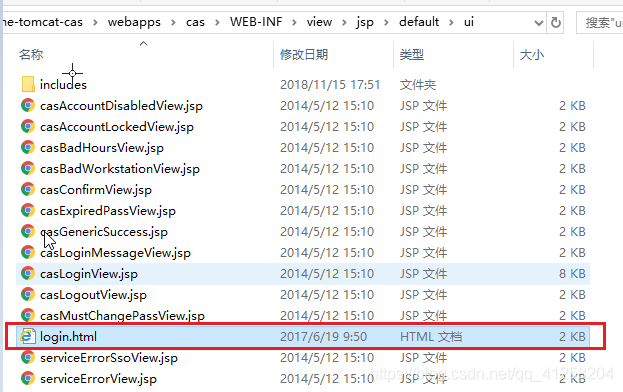
Task: Click the ui breadcrumb segment
Action: tap(469, 22)
